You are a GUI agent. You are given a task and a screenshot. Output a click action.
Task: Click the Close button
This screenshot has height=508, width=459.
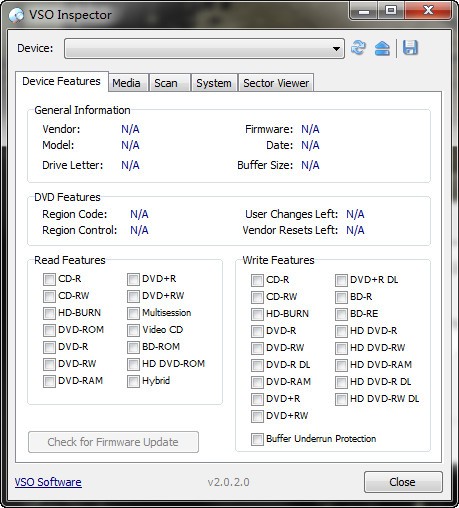[x=403, y=482]
